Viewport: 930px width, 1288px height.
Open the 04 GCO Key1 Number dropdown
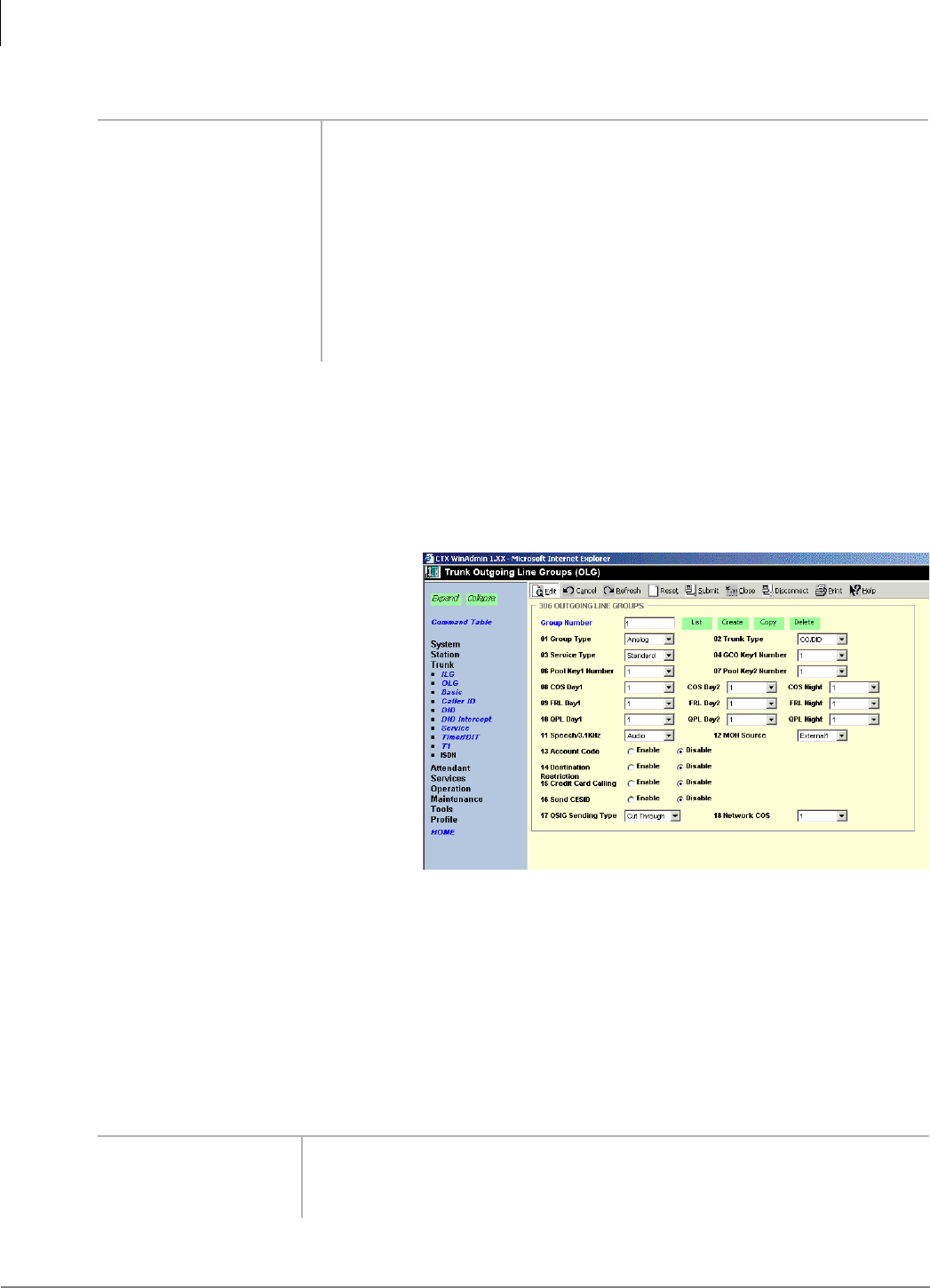pyautogui.click(x=823, y=656)
